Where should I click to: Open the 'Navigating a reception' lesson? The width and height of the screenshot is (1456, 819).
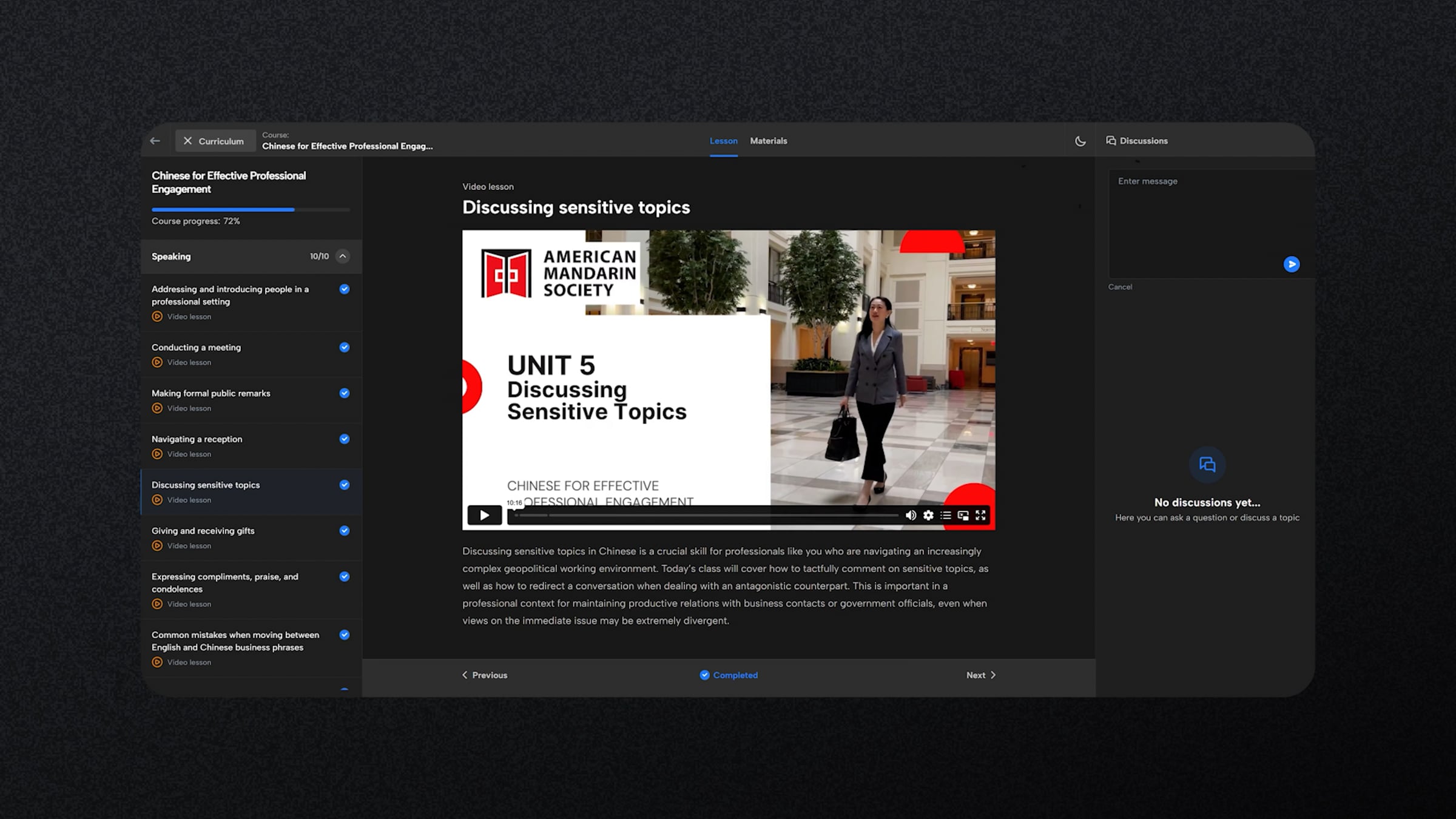click(x=251, y=446)
